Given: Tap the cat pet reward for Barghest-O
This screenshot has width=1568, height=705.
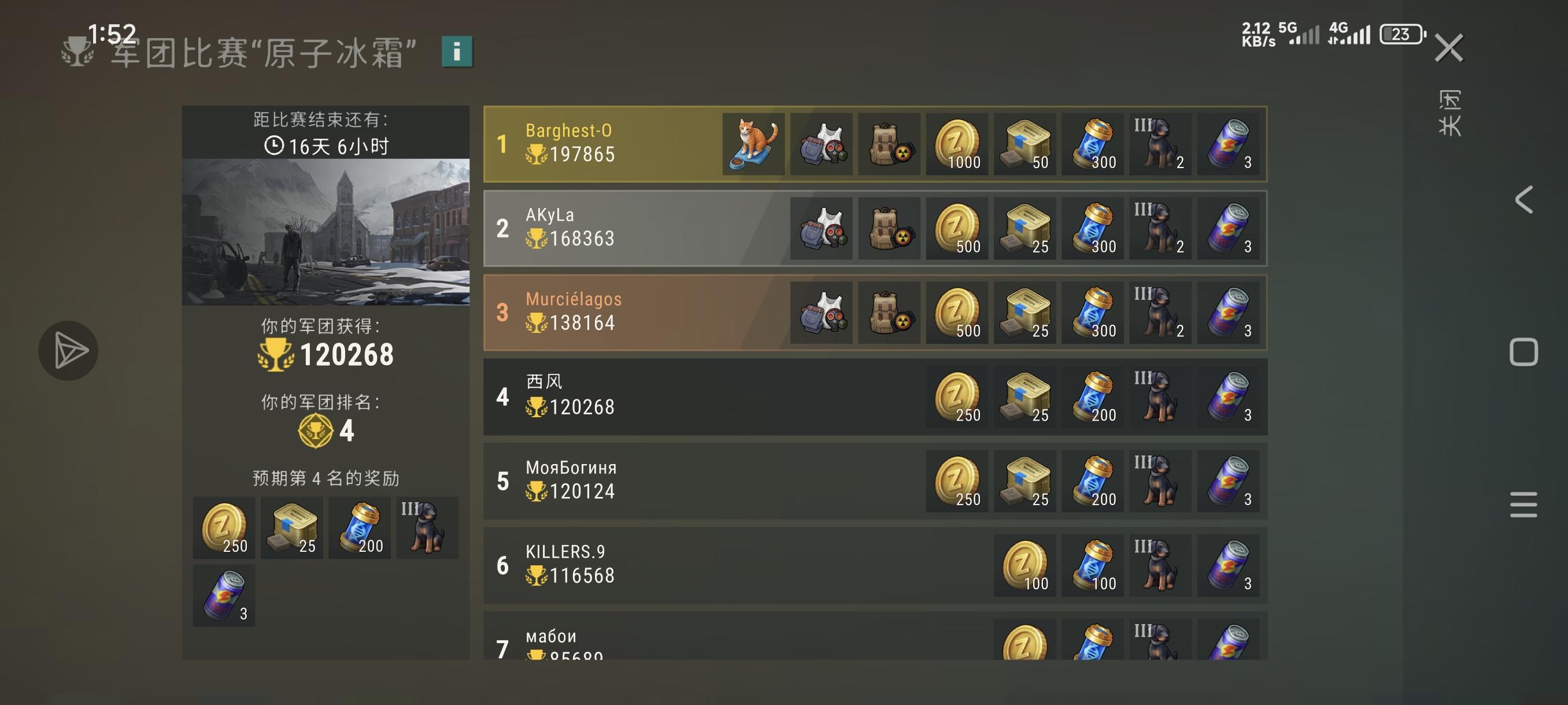Looking at the screenshot, I should (x=753, y=144).
